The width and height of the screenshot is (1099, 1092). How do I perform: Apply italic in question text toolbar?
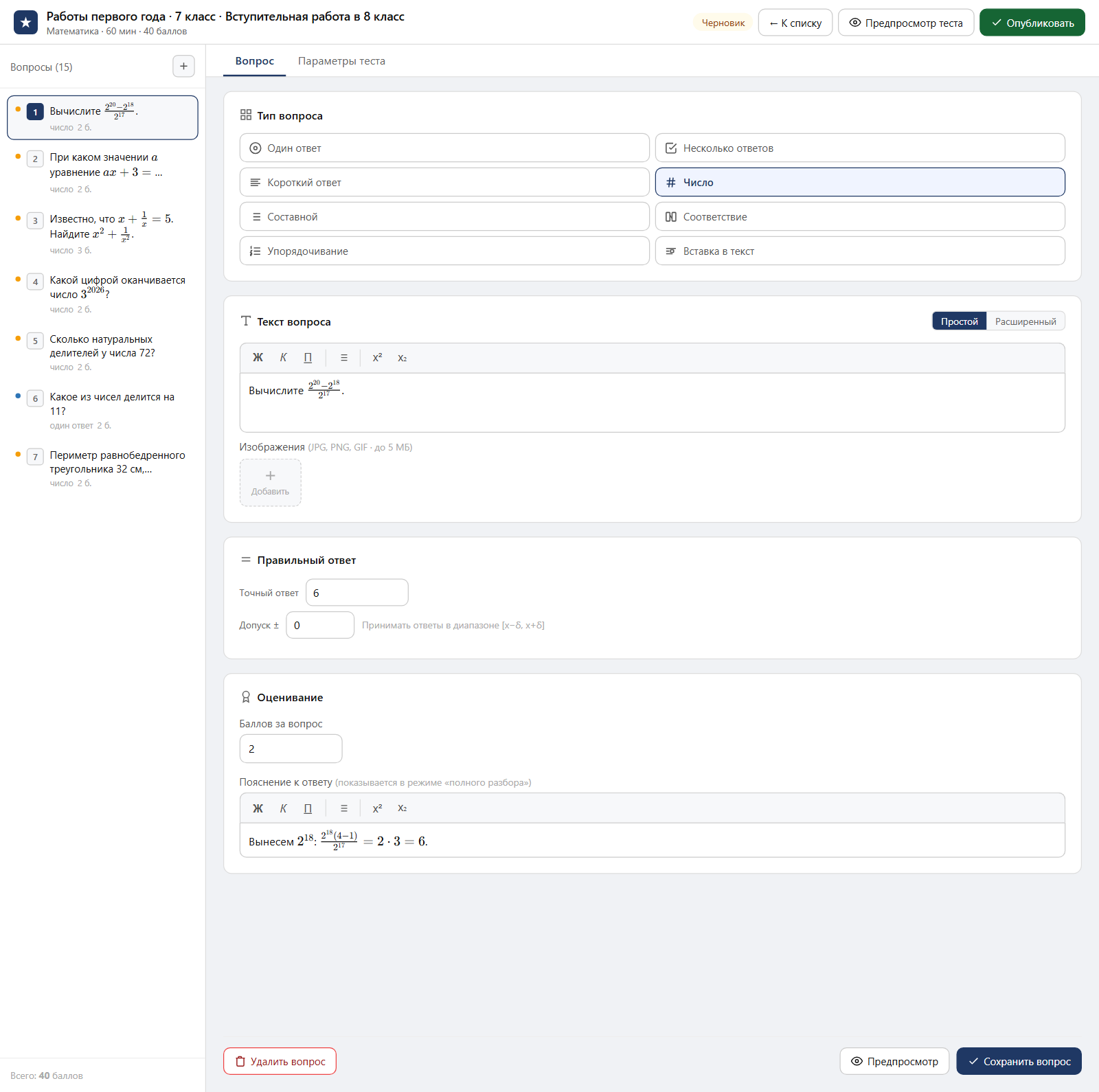(283, 358)
